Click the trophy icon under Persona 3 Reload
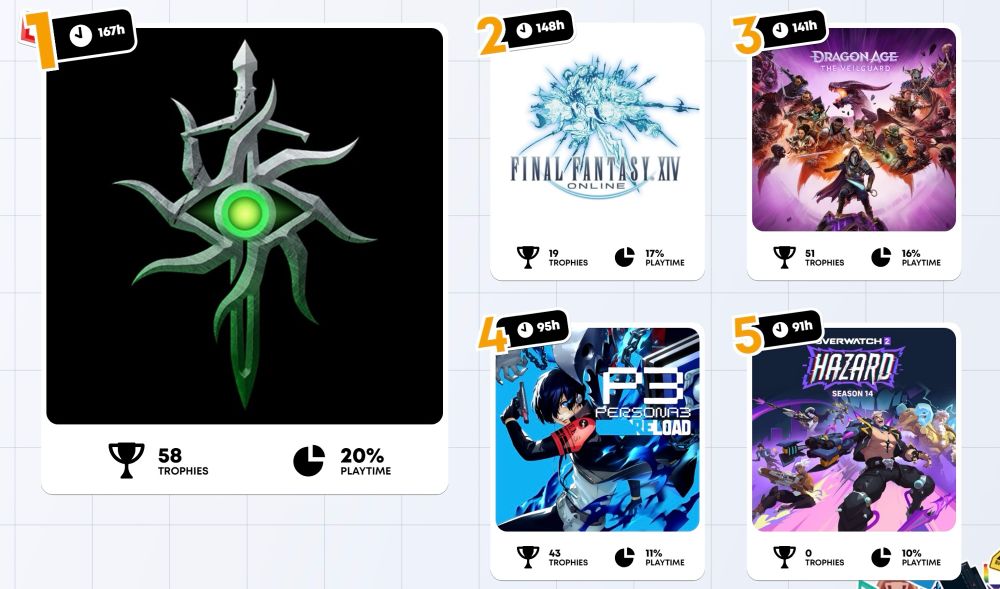The width and height of the screenshot is (1000, 589). click(x=528, y=557)
